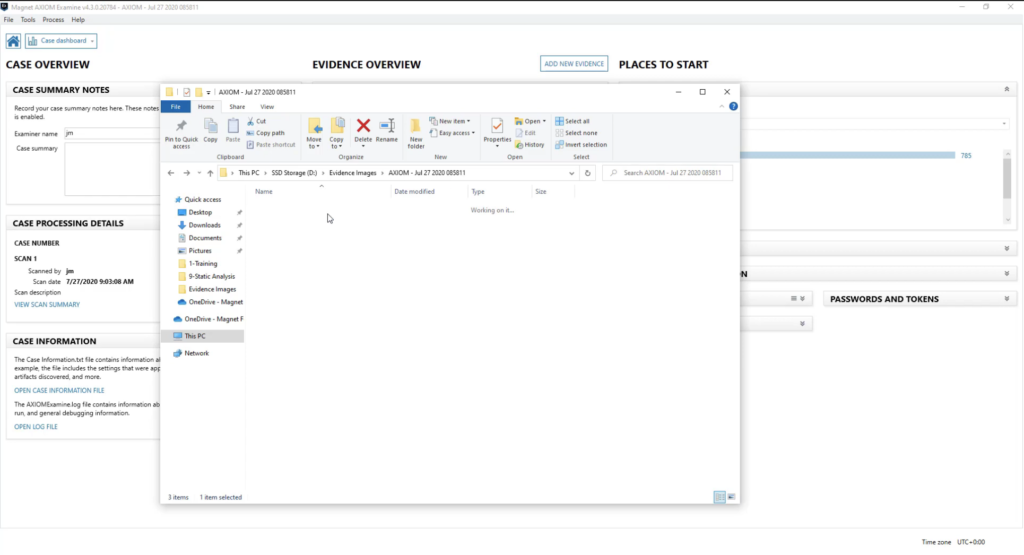Viewport: 1024px width, 555px height.
Task: Open the OPEN CASE INFORMATION FILE link
Action: click(x=59, y=390)
